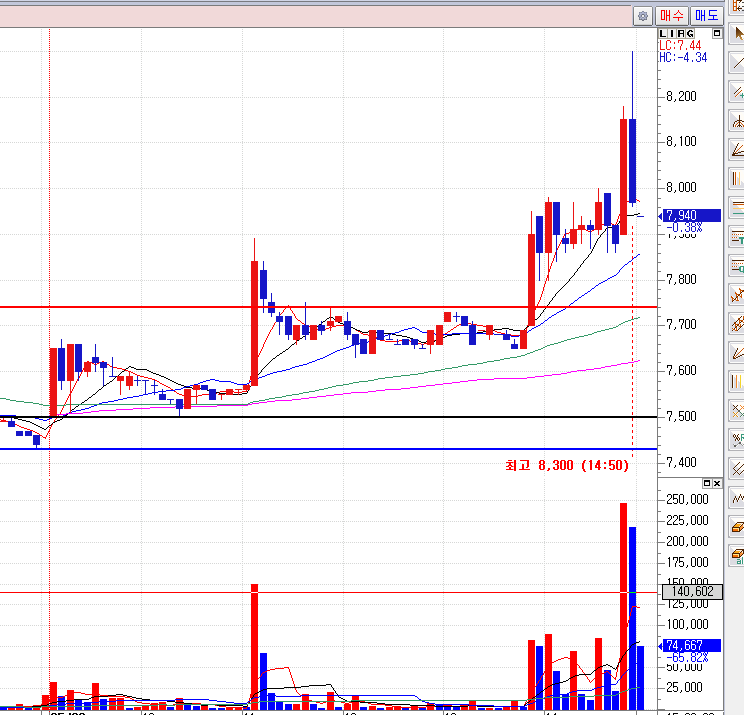Click the 최고 8,300 (14:50) high label

[x=567, y=465]
